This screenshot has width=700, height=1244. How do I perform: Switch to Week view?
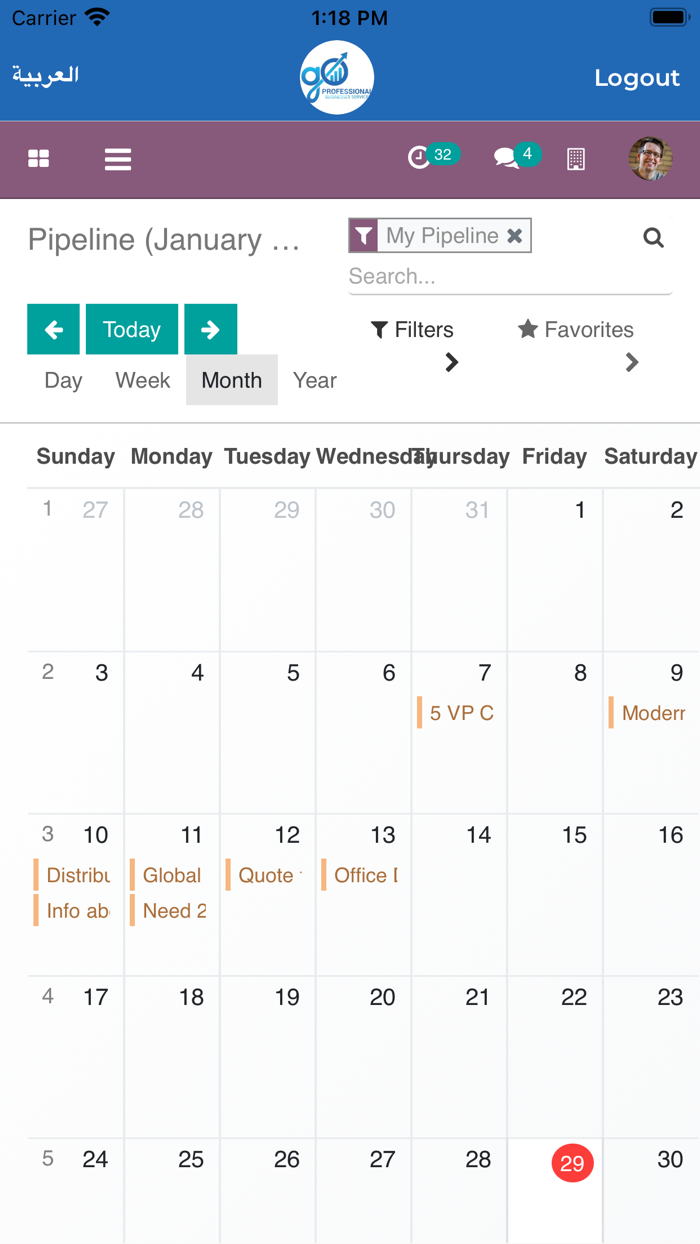click(143, 380)
